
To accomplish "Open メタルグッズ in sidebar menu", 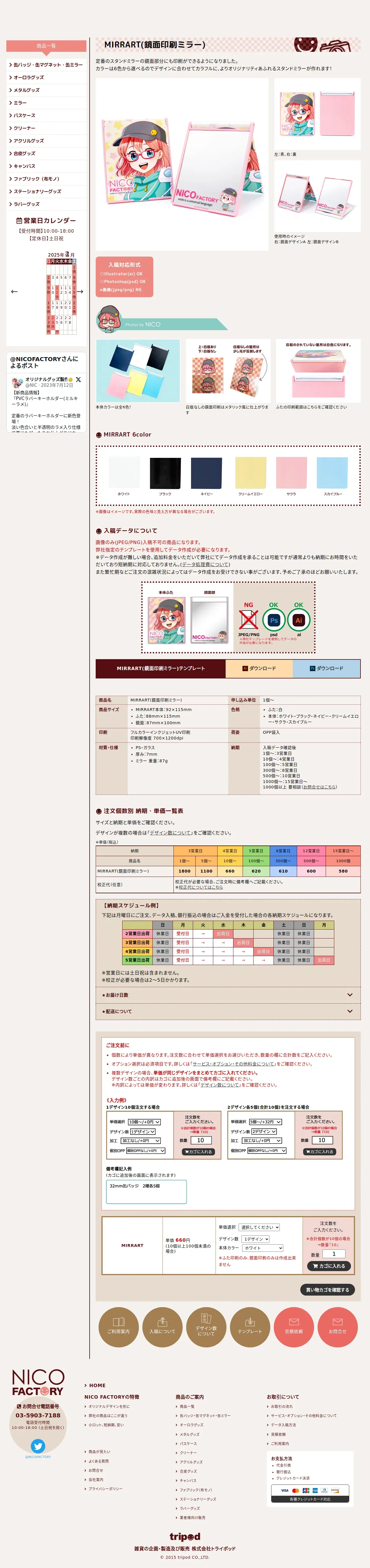I will (46, 90).
